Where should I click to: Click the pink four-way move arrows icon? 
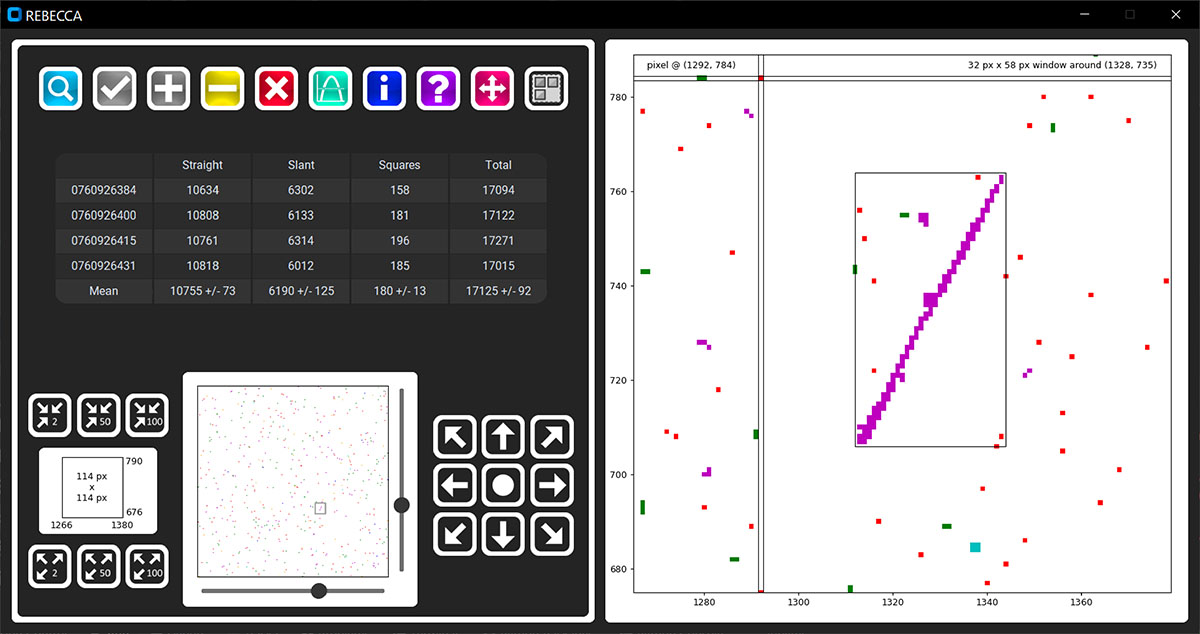coord(492,89)
